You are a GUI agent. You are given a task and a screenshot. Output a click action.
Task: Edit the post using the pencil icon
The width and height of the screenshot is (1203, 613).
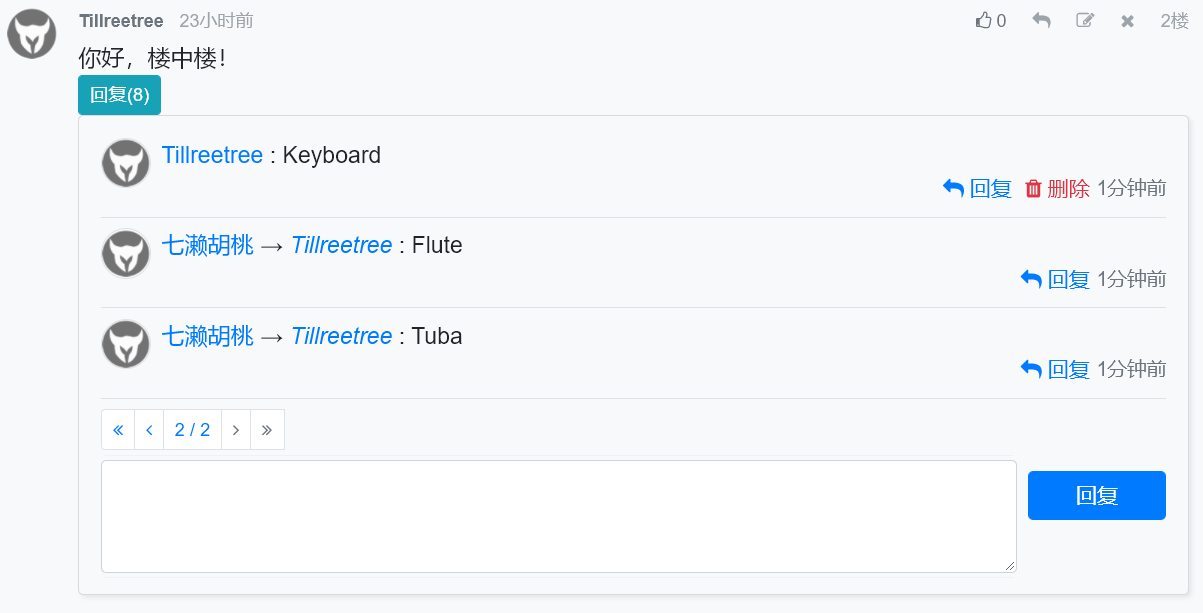click(1085, 20)
